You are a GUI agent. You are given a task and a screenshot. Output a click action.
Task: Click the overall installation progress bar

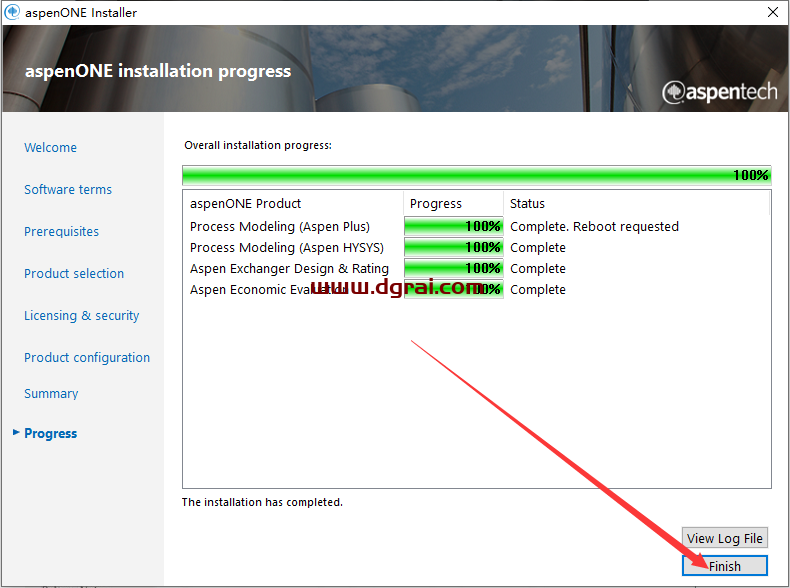click(x=477, y=175)
